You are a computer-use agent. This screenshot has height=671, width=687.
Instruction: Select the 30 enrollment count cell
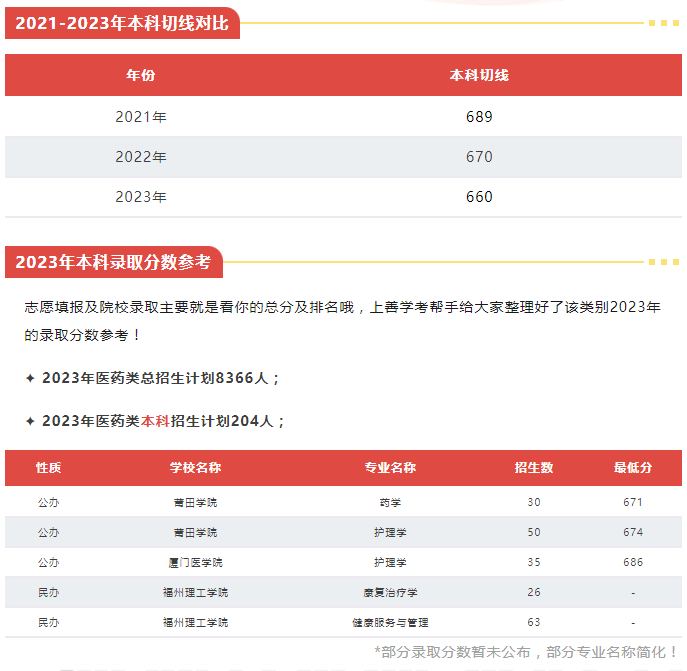(x=534, y=502)
